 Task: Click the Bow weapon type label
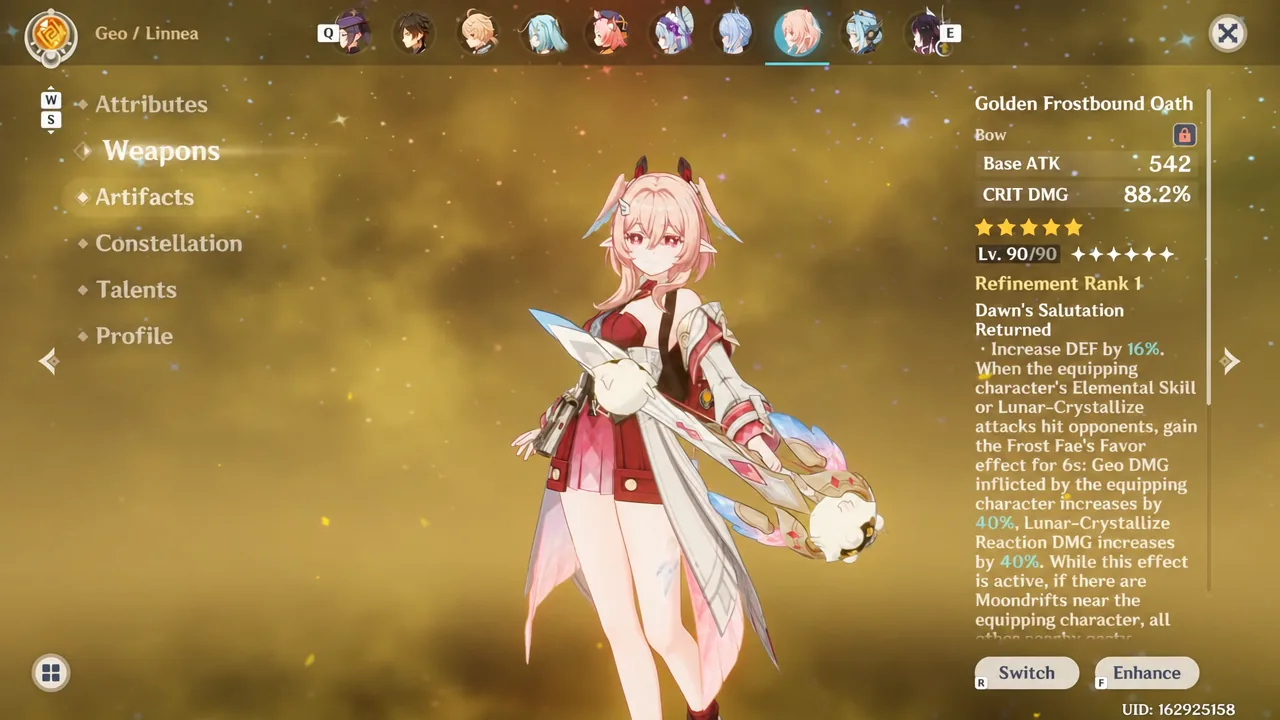pyautogui.click(x=991, y=135)
